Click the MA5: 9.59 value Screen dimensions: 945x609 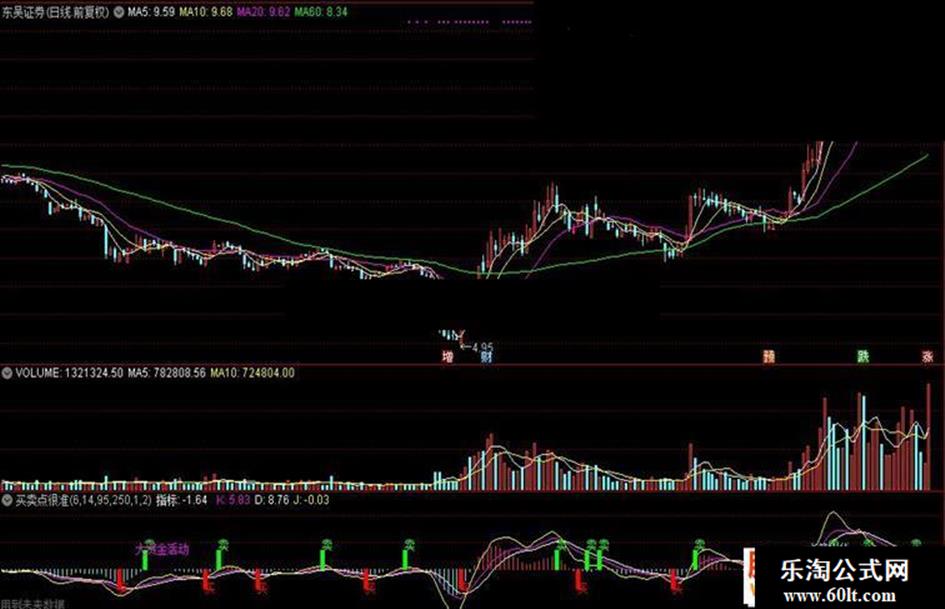(x=151, y=11)
